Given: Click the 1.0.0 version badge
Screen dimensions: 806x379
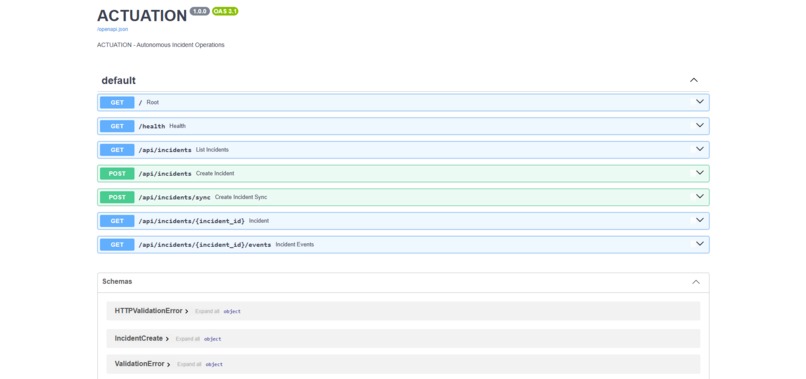Looking at the screenshot, I should tap(199, 11).
